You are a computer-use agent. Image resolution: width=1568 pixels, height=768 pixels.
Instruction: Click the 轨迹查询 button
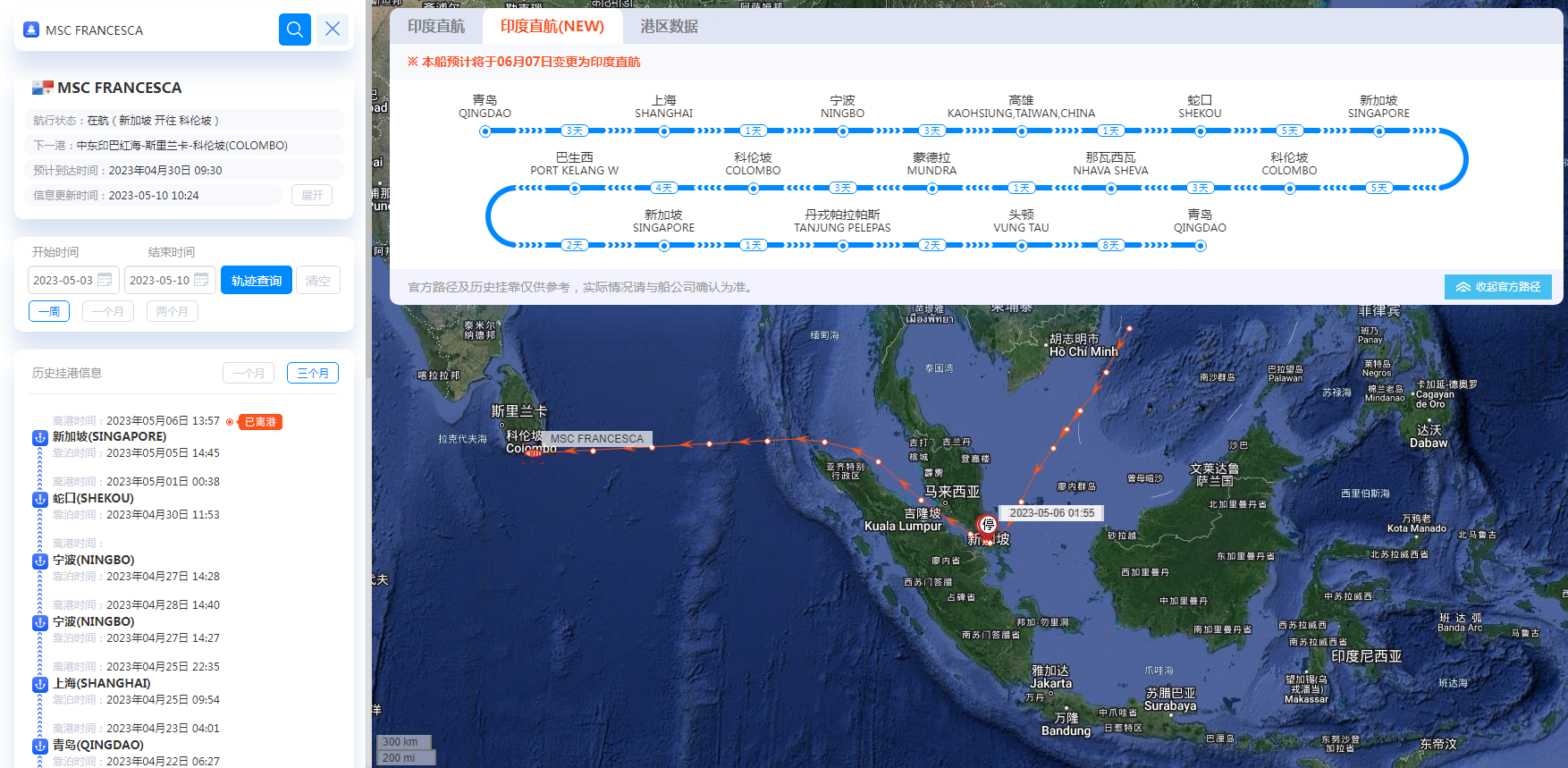257,280
